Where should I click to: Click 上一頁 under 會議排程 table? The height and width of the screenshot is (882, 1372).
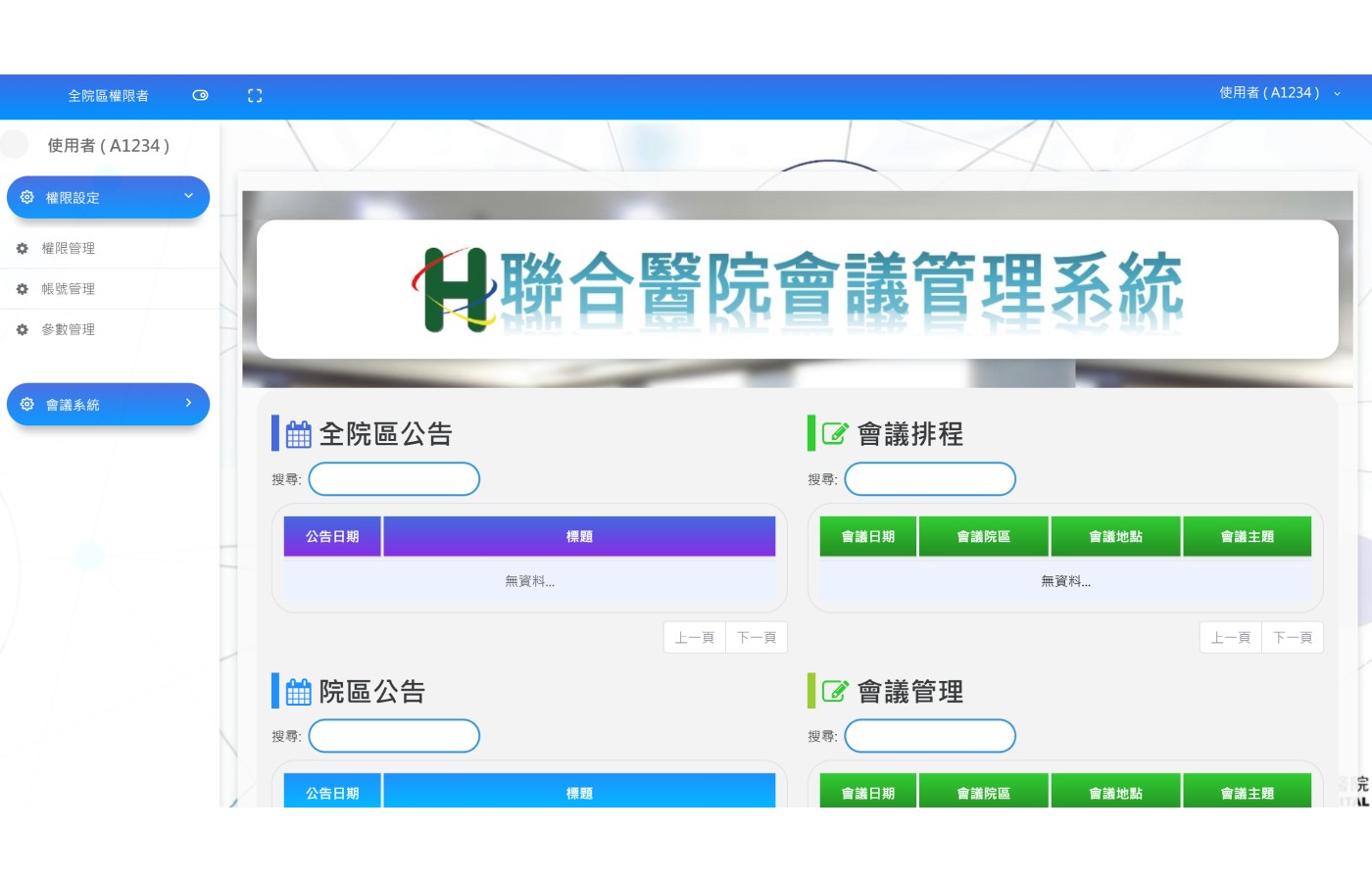pyautogui.click(x=1231, y=637)
